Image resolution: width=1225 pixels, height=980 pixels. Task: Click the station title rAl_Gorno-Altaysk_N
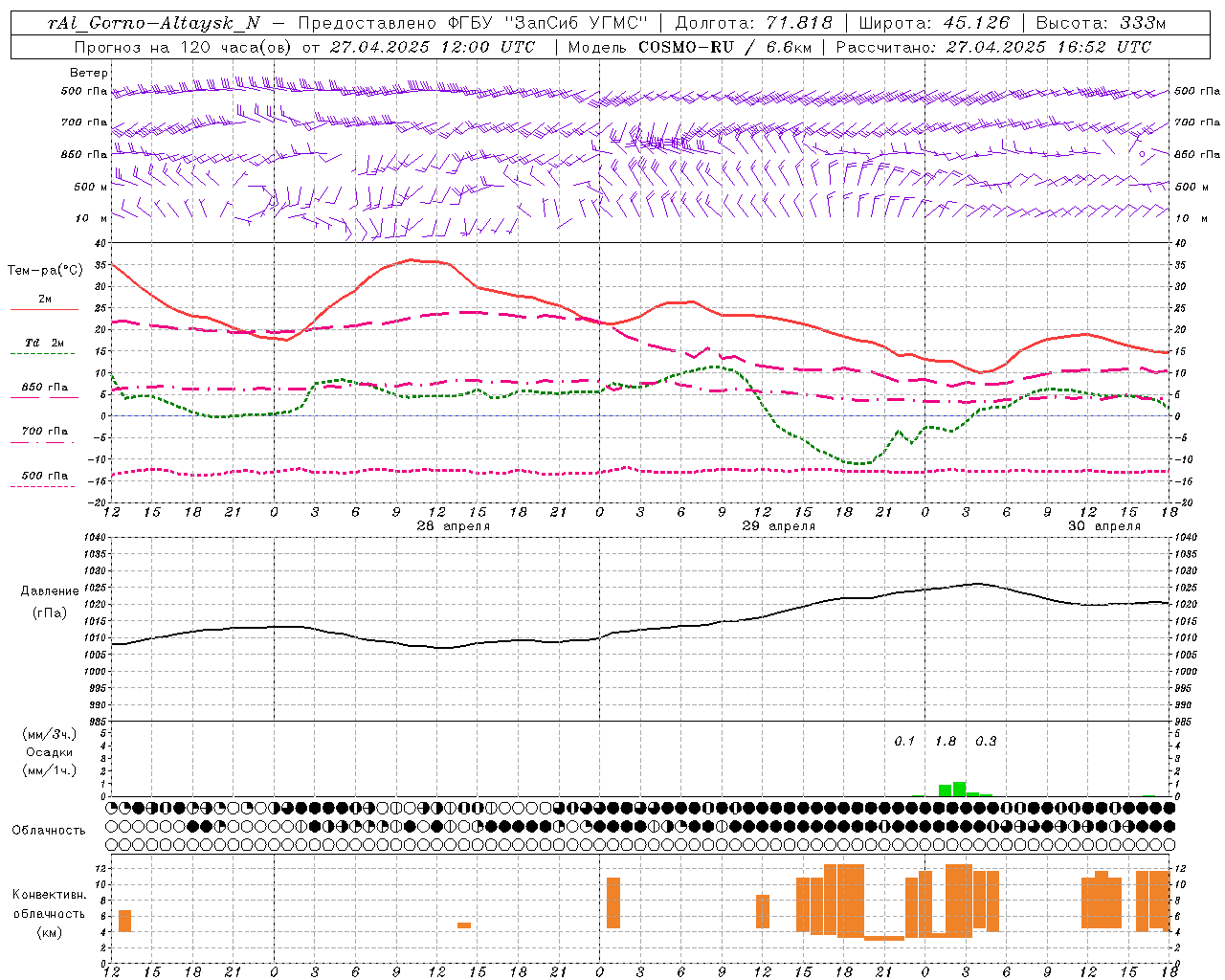(154, 24)
